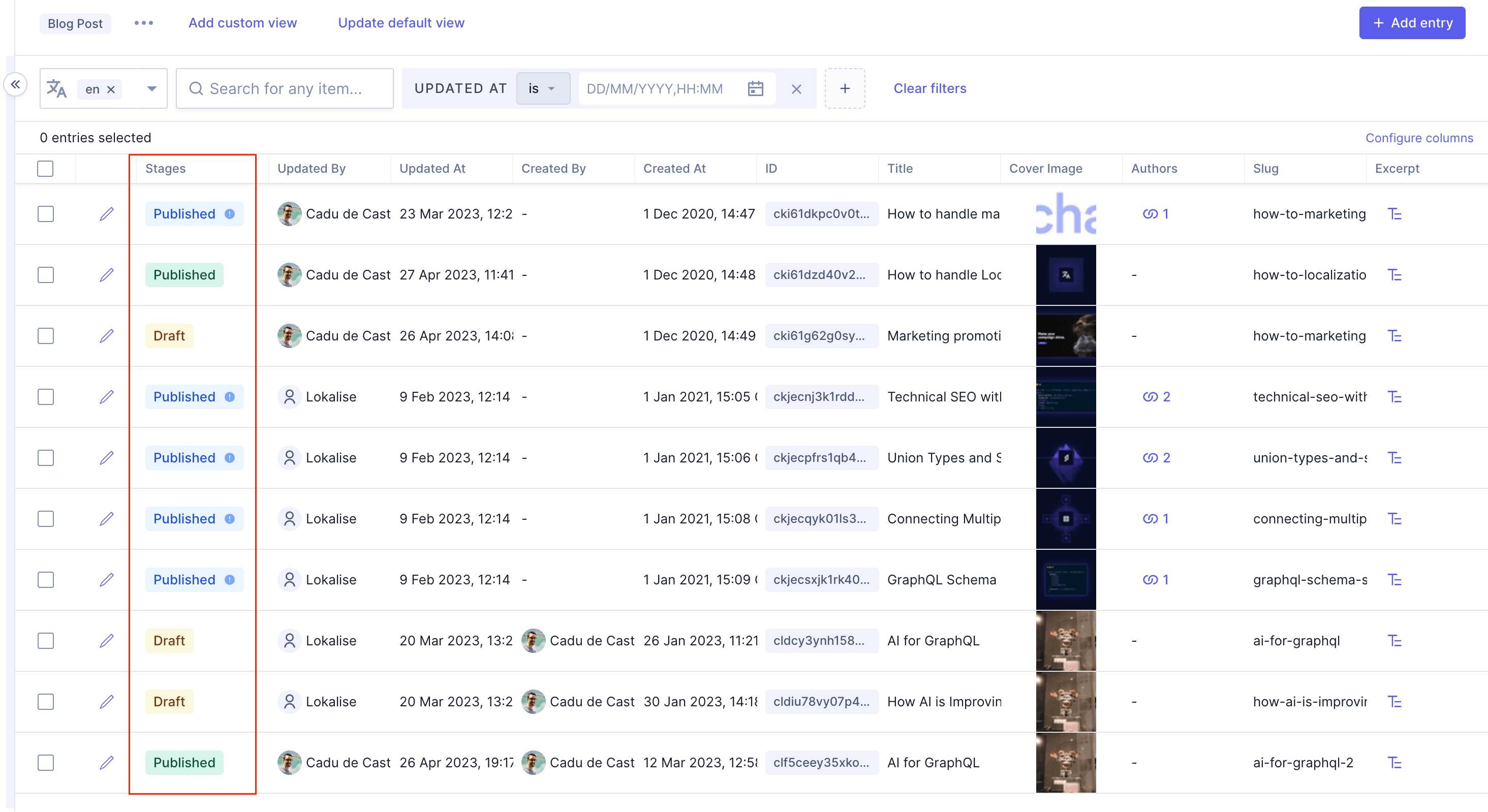Remove the en locale chip
This screenshot has height=812, width=1488.
tap(111, 89)
